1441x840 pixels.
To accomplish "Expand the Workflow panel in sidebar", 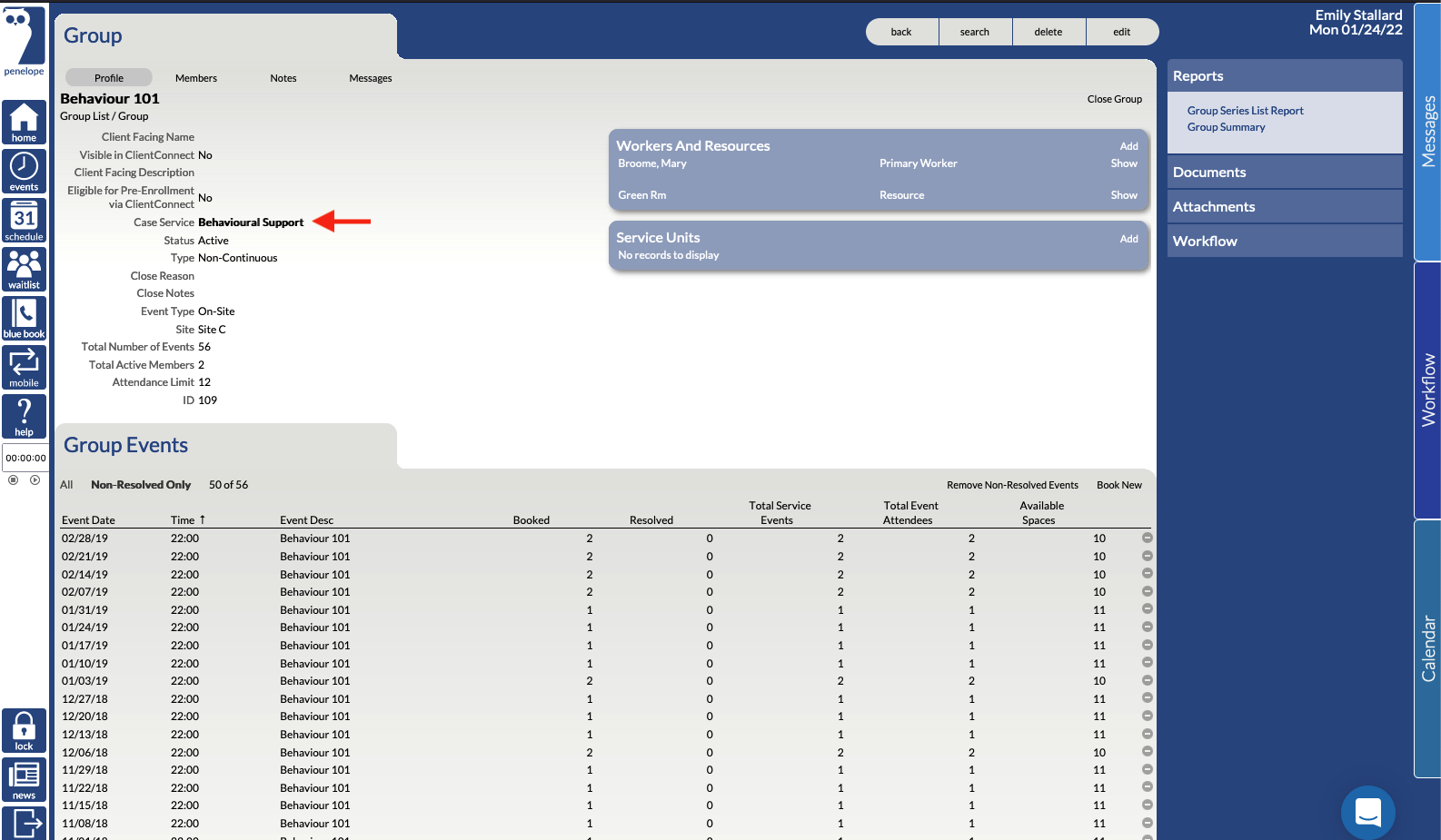I will pos(1284,242).
